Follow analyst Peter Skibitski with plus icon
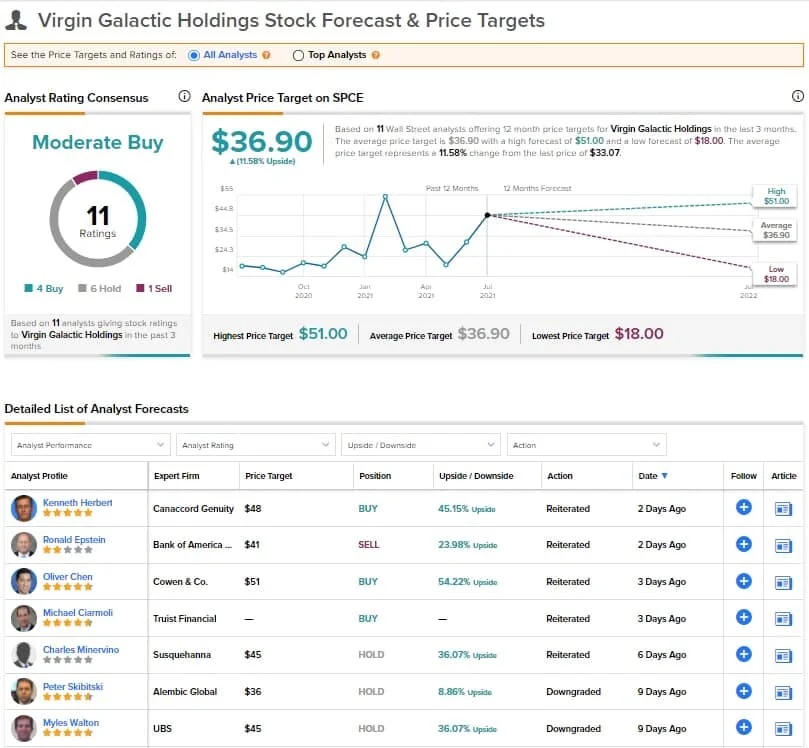This screenshot has height=748, width=809. tap(743, 691)
